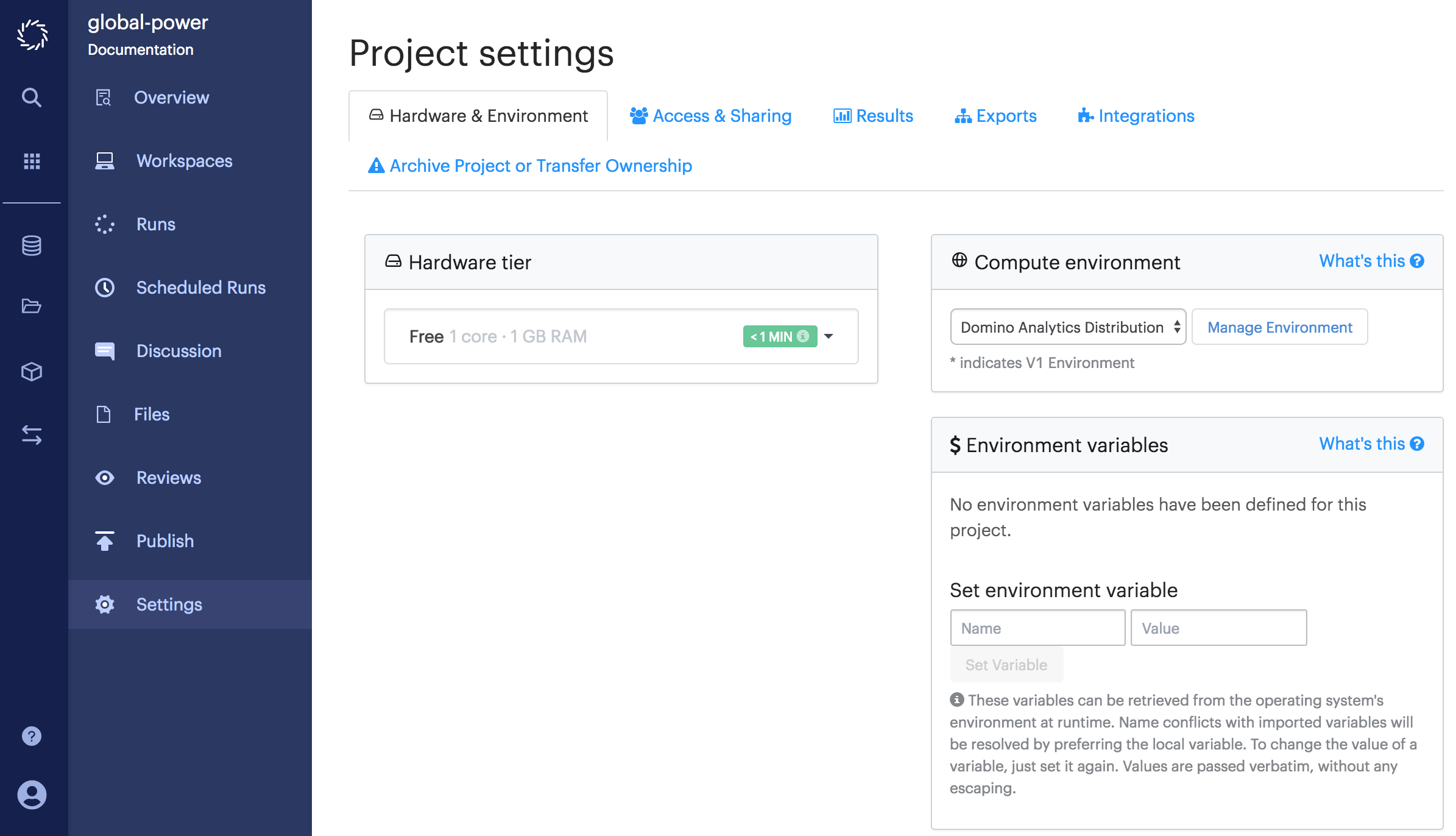Screen dimensions: 1456x836
Task: Click the Scheduled Runs clock icon
Action: point(105,288)
